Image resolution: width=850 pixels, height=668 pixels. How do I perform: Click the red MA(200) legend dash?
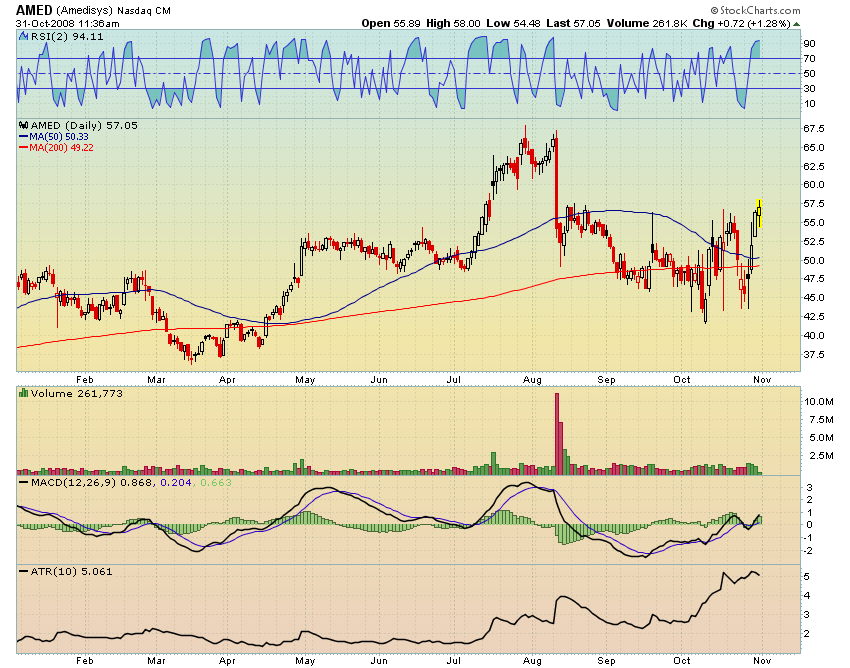pos(23,147)
